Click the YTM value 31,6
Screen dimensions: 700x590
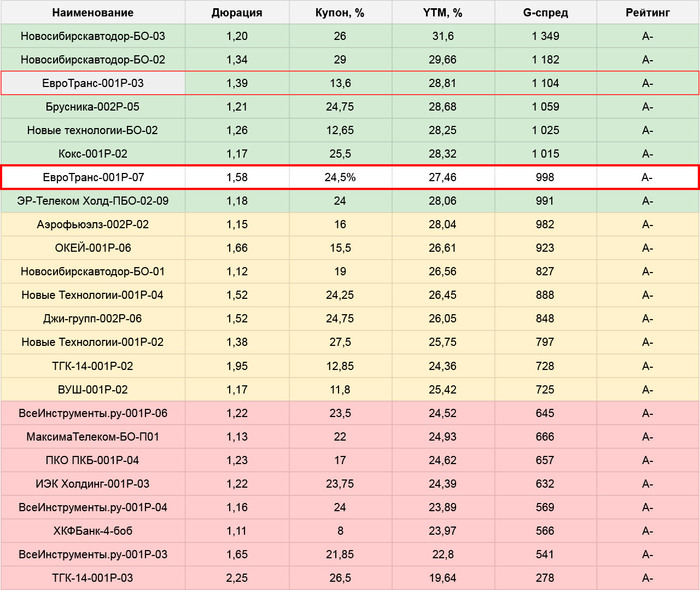(x=443, y=36)
